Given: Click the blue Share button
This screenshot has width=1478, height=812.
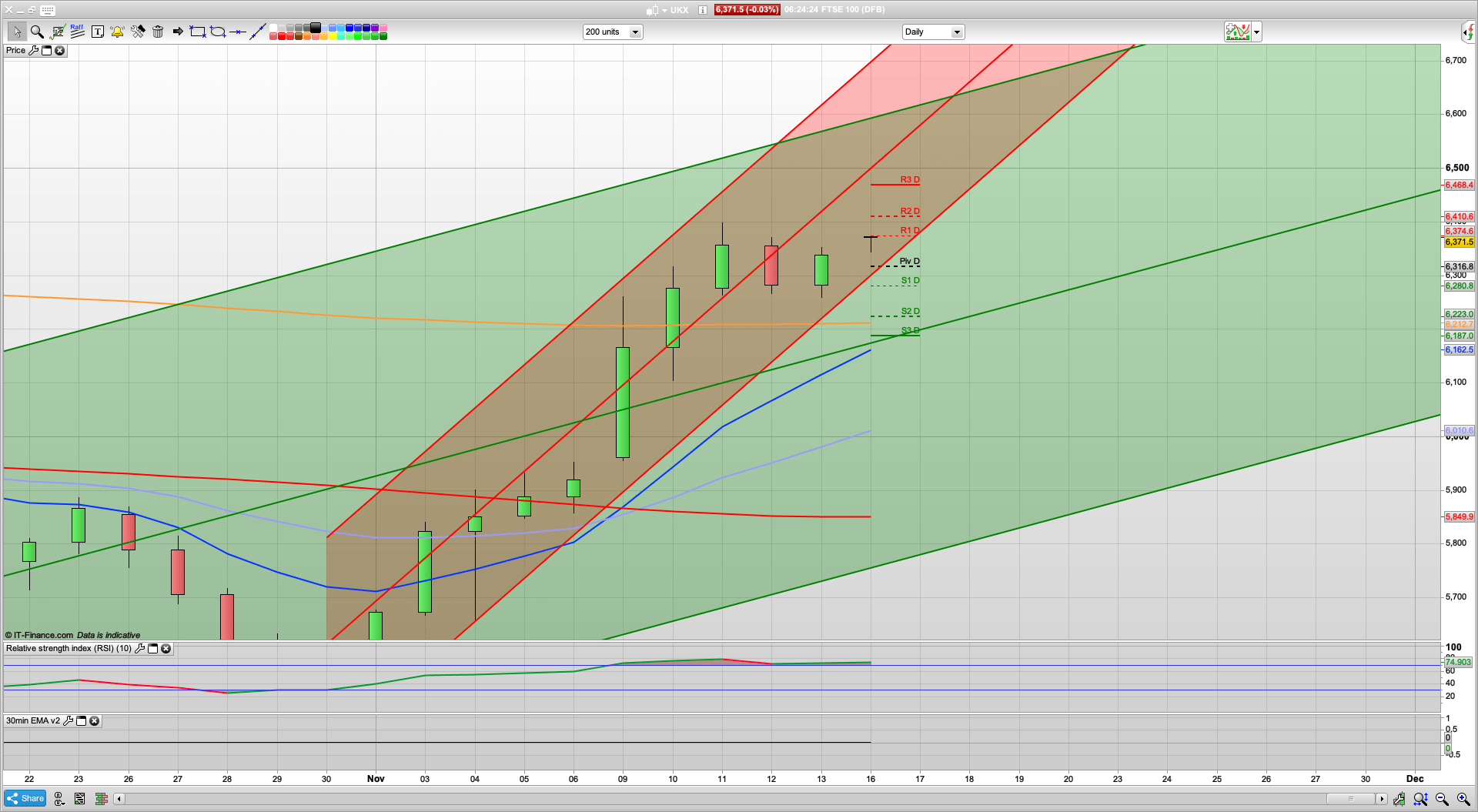Looking at the screenshot, I should point(25,798).
